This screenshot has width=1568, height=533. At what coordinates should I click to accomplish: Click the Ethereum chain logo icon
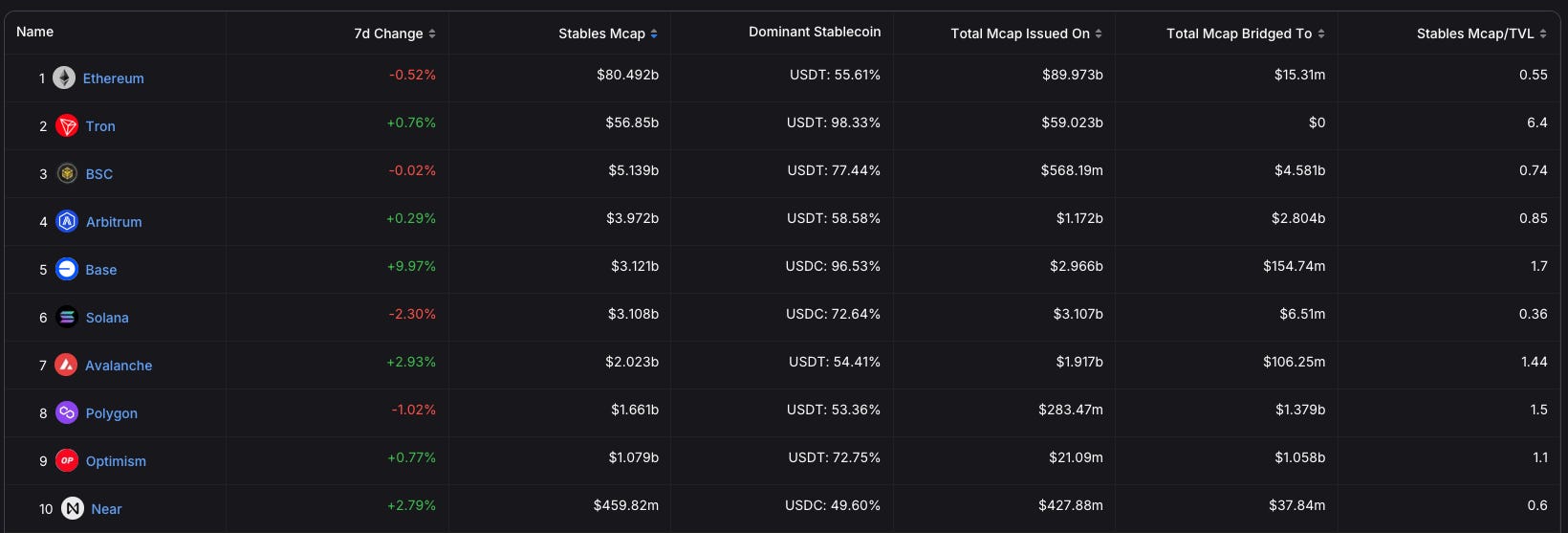point(64,78)
